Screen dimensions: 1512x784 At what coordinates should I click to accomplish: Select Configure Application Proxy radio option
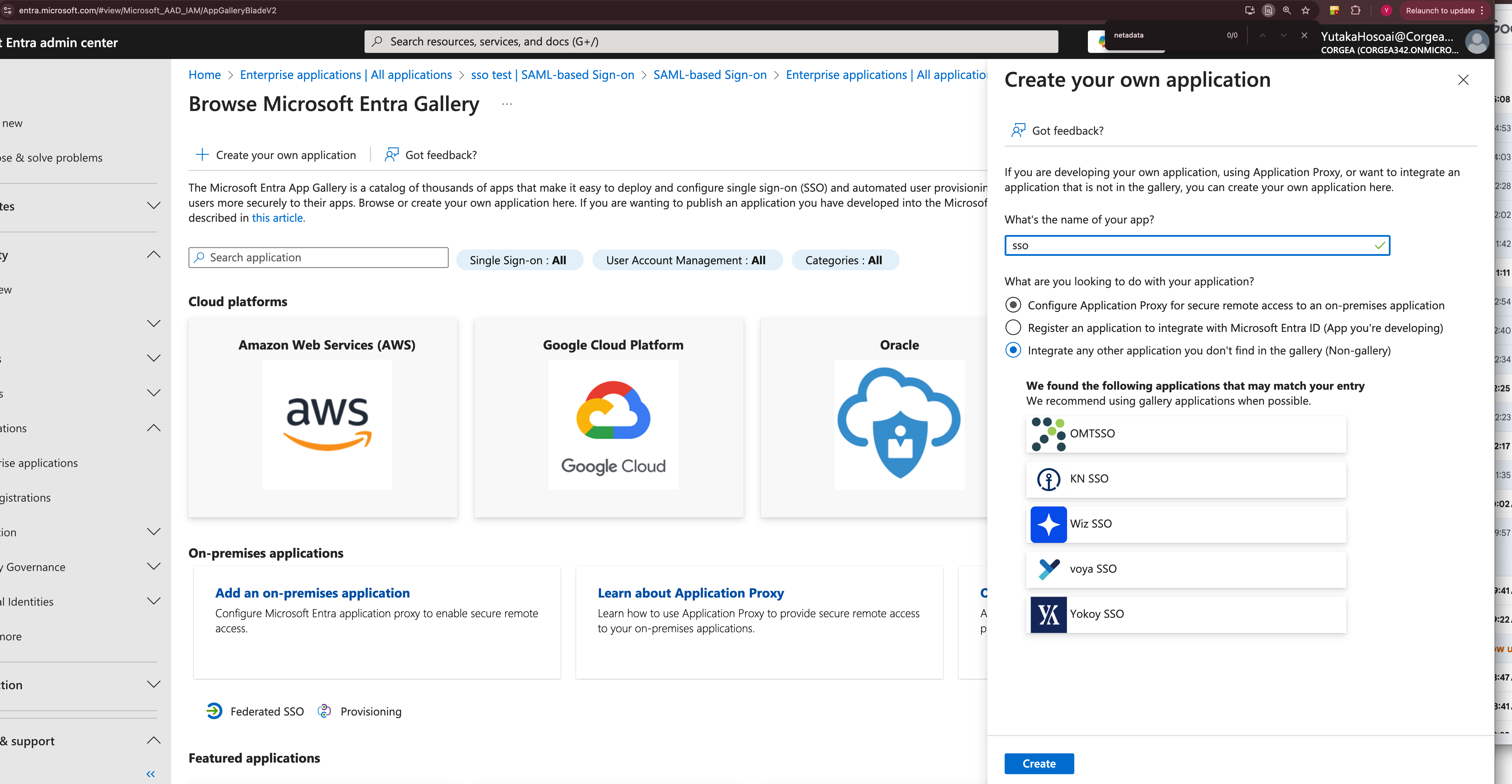1013,305
